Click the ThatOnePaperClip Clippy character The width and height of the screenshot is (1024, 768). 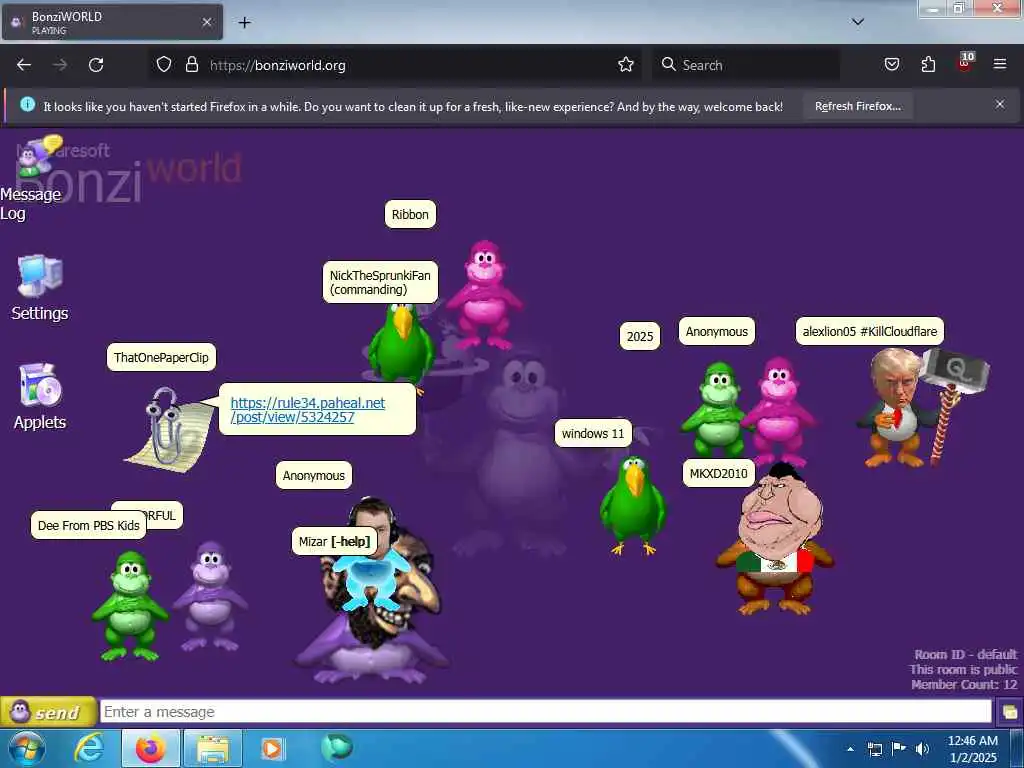click(170, 428)
